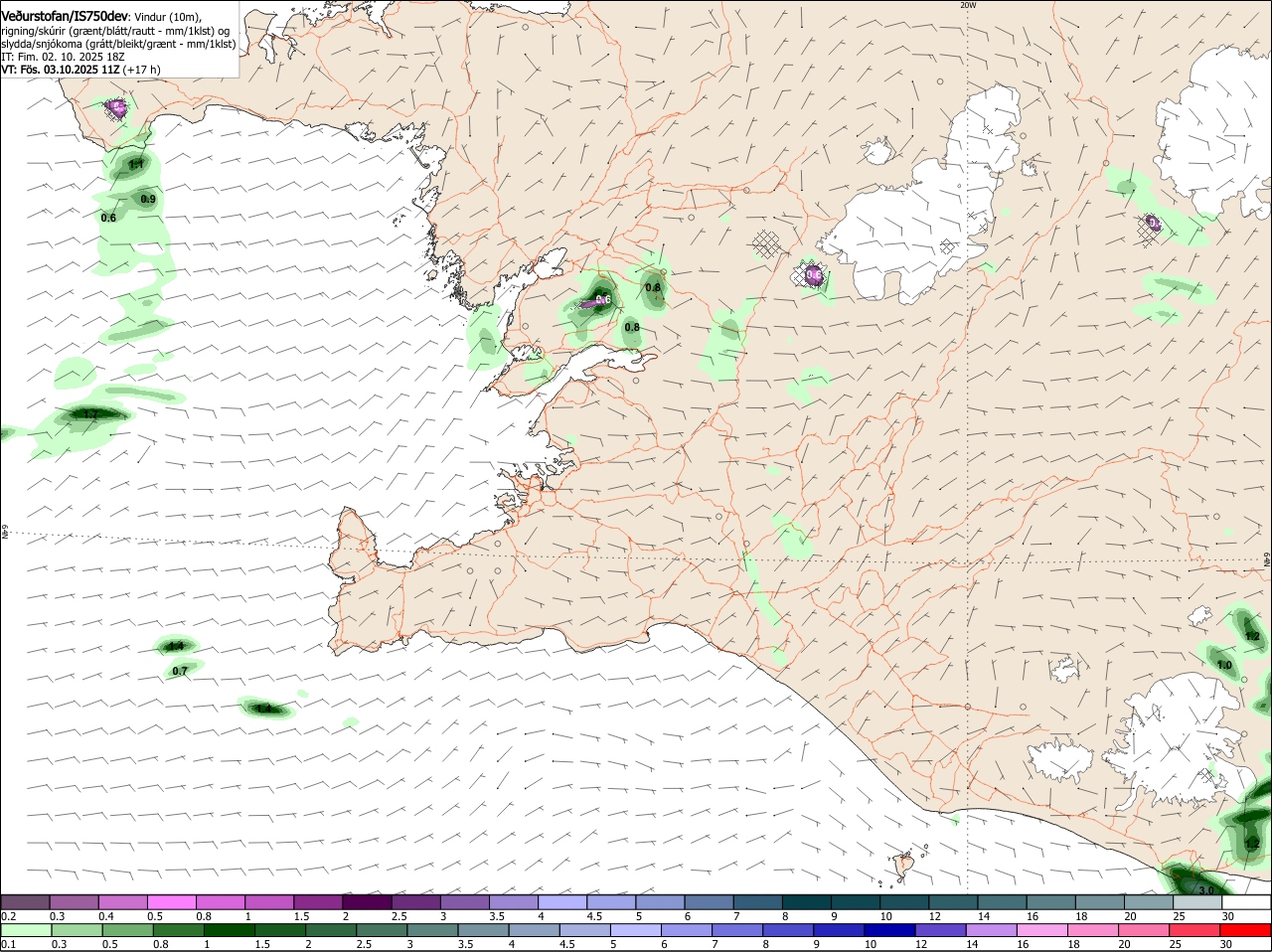This screenshot has height=952, width=1272.
Task: Select the upper legend swatch between 12 and 14
Action: (951, 901)
